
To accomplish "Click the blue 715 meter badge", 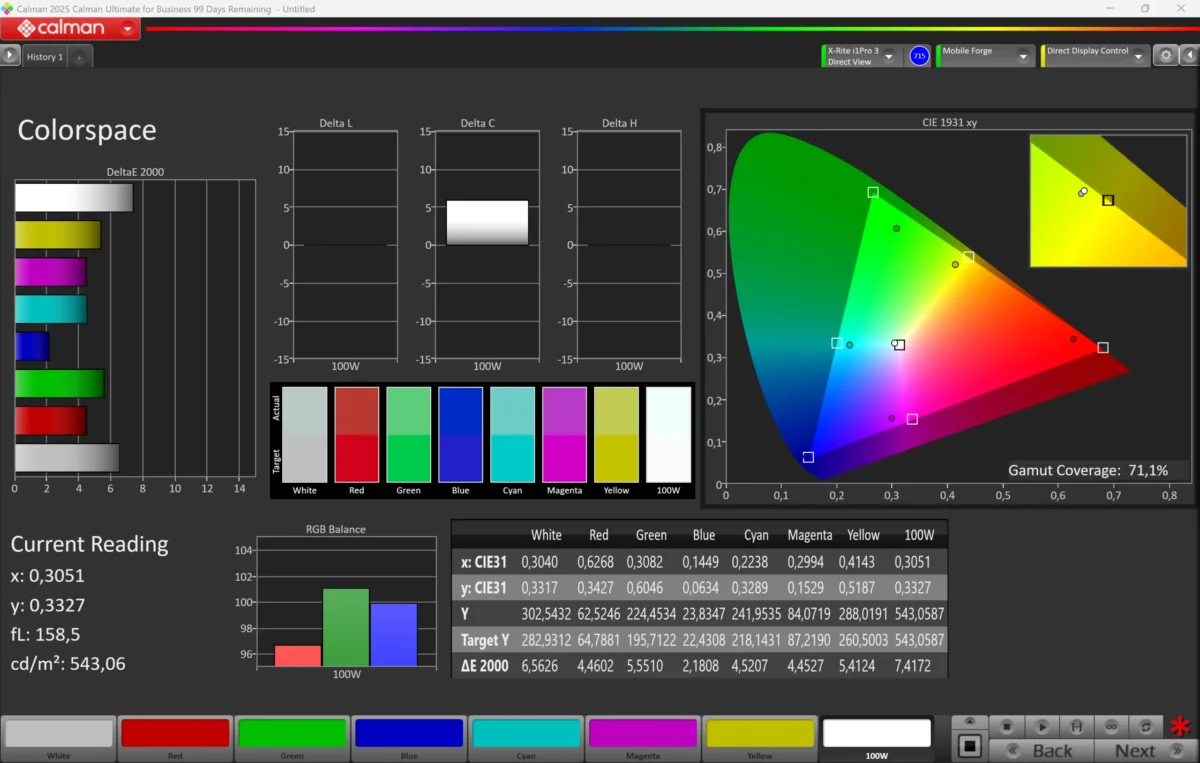I will point(919,56).
